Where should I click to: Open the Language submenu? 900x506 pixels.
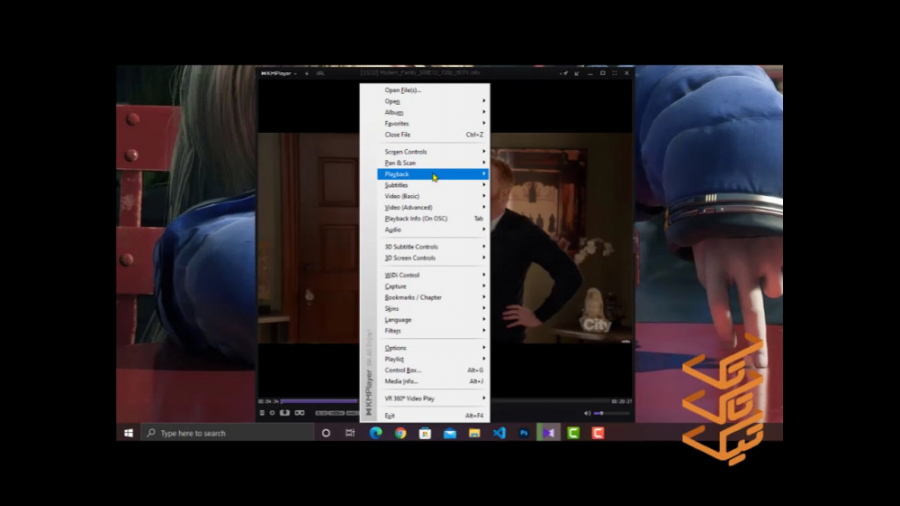(433, 320)
